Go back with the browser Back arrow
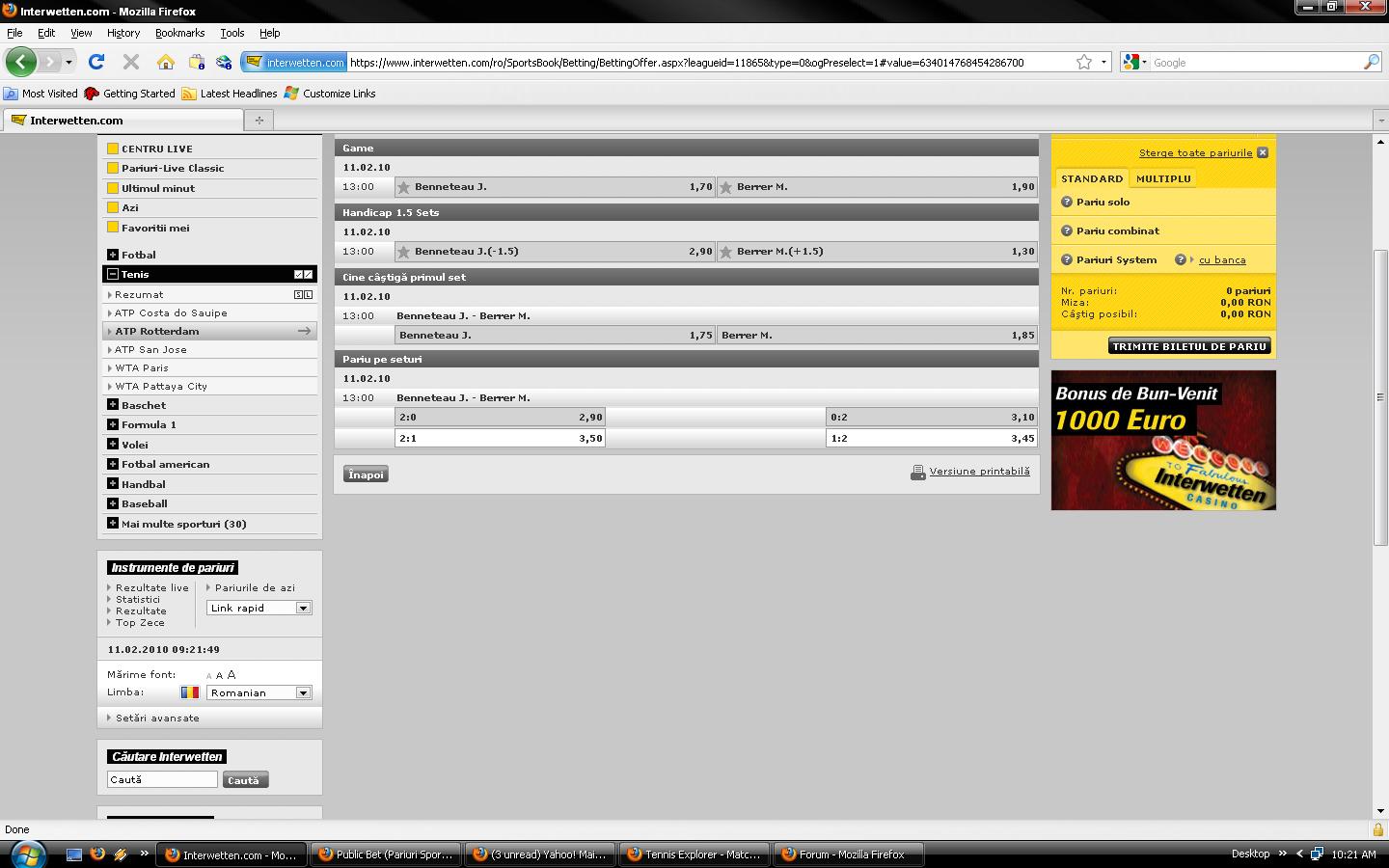 point(21,62)
